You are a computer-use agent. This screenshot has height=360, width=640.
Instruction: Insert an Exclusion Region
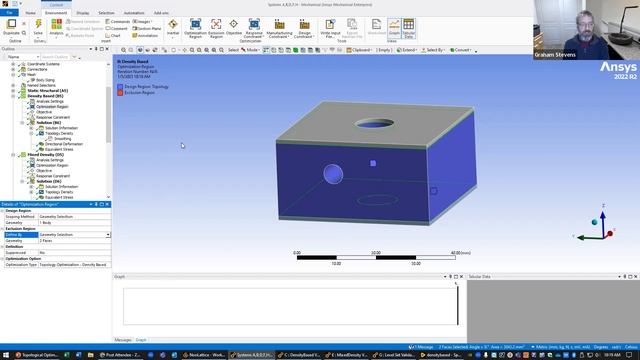pos(216,28)
